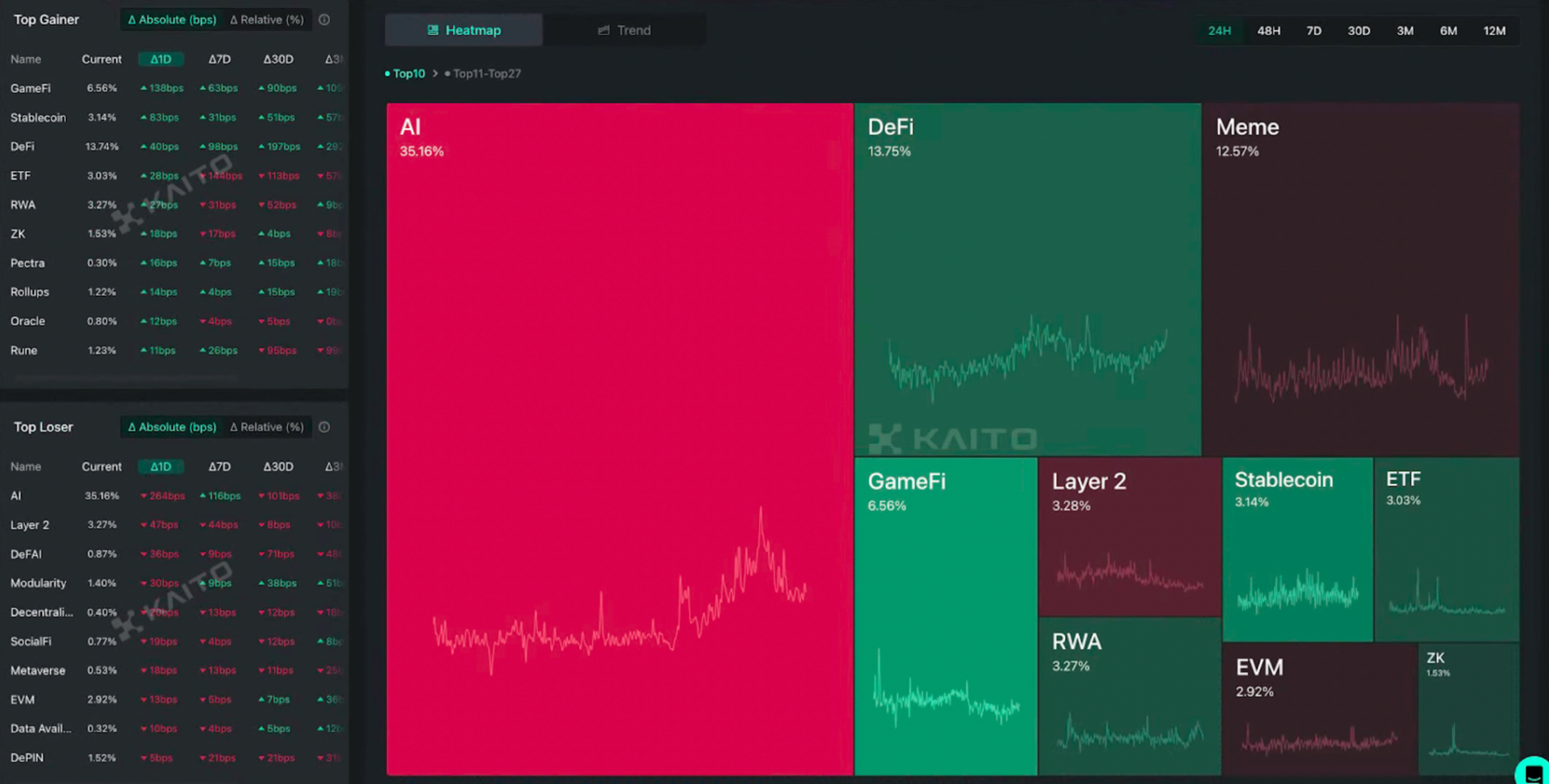Click the Heatmap tab icon
Image resolution: width=1549 pixels, height=784 pixels.
click(x=433, y=30)
